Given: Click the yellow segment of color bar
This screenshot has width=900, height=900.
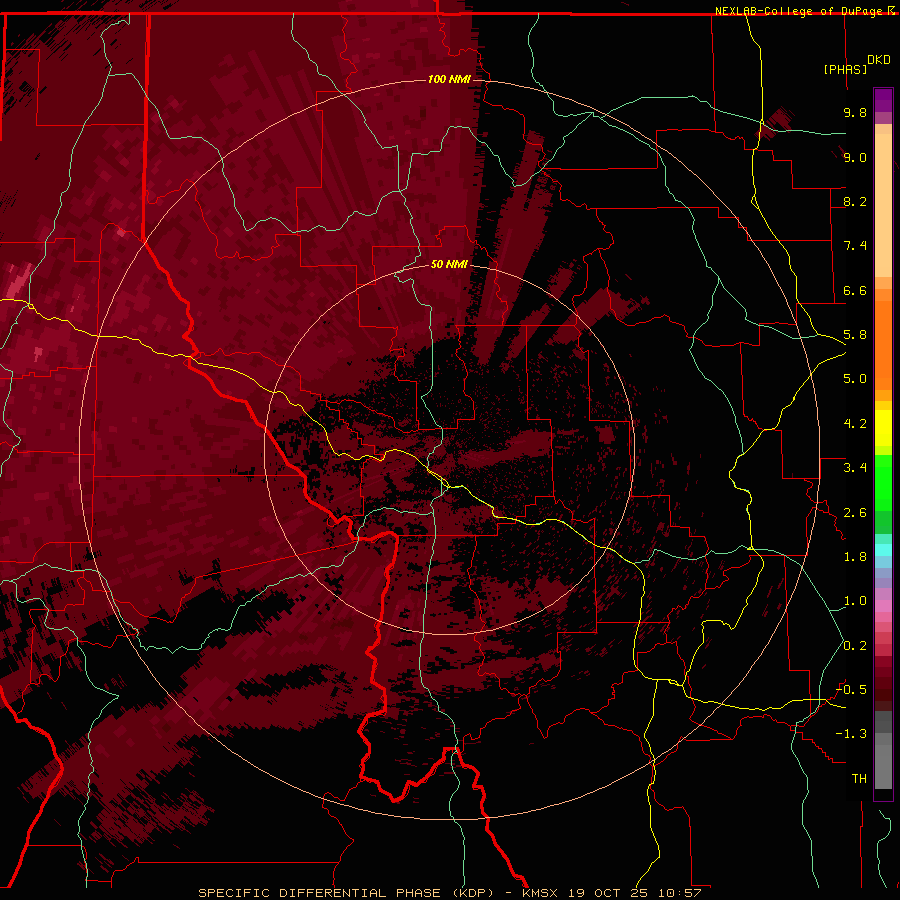Looking at the screenshot, I should 883,428.
